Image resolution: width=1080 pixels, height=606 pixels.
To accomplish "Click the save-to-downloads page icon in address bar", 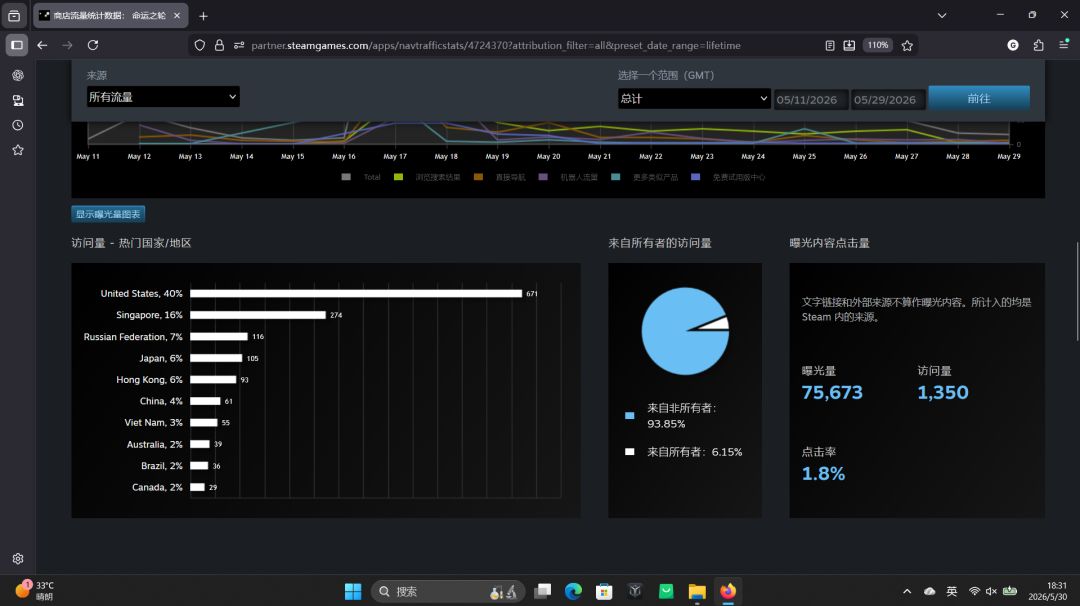I will (x=849, y=45).
